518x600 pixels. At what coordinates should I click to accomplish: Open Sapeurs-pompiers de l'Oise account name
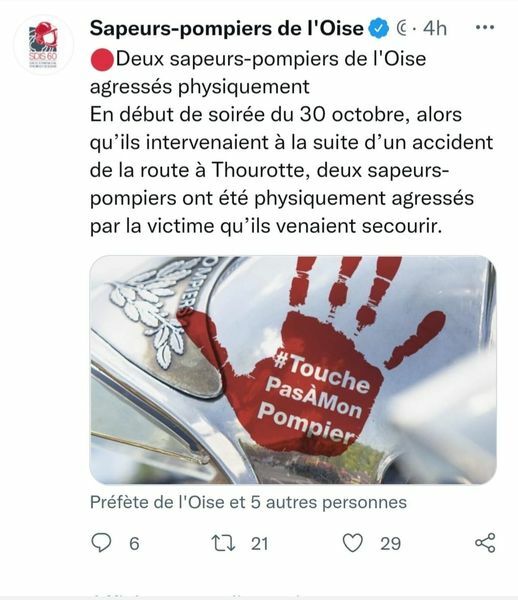pos(226,28)
